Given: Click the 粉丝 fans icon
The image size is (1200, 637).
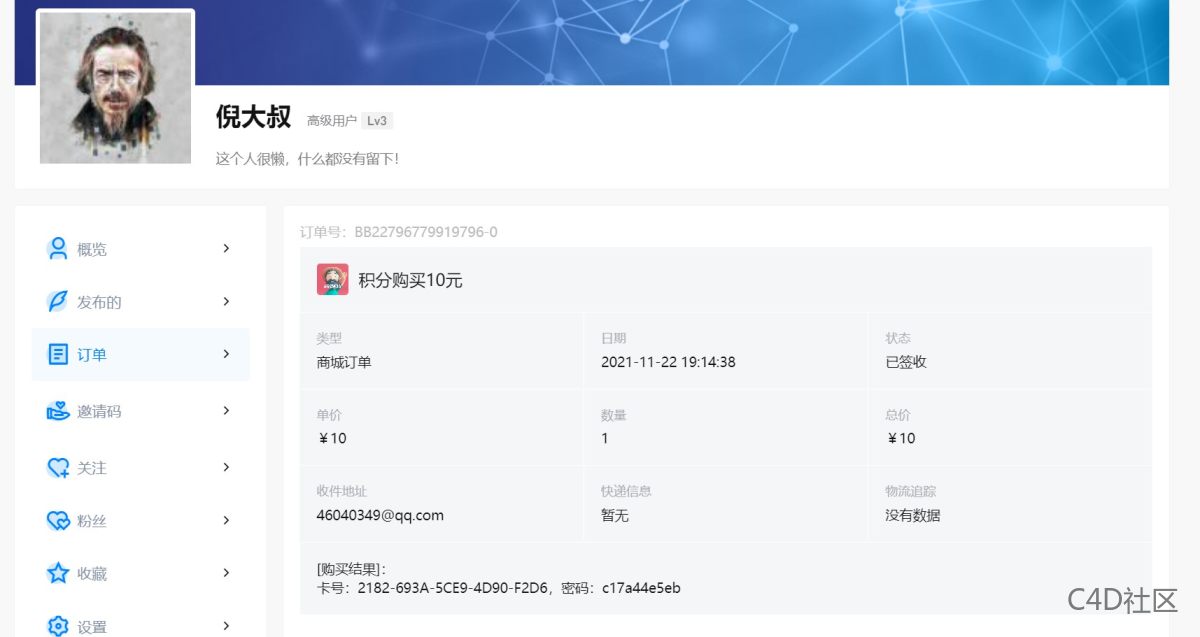Looking at the screenshot, I should (x=57, y=520).
